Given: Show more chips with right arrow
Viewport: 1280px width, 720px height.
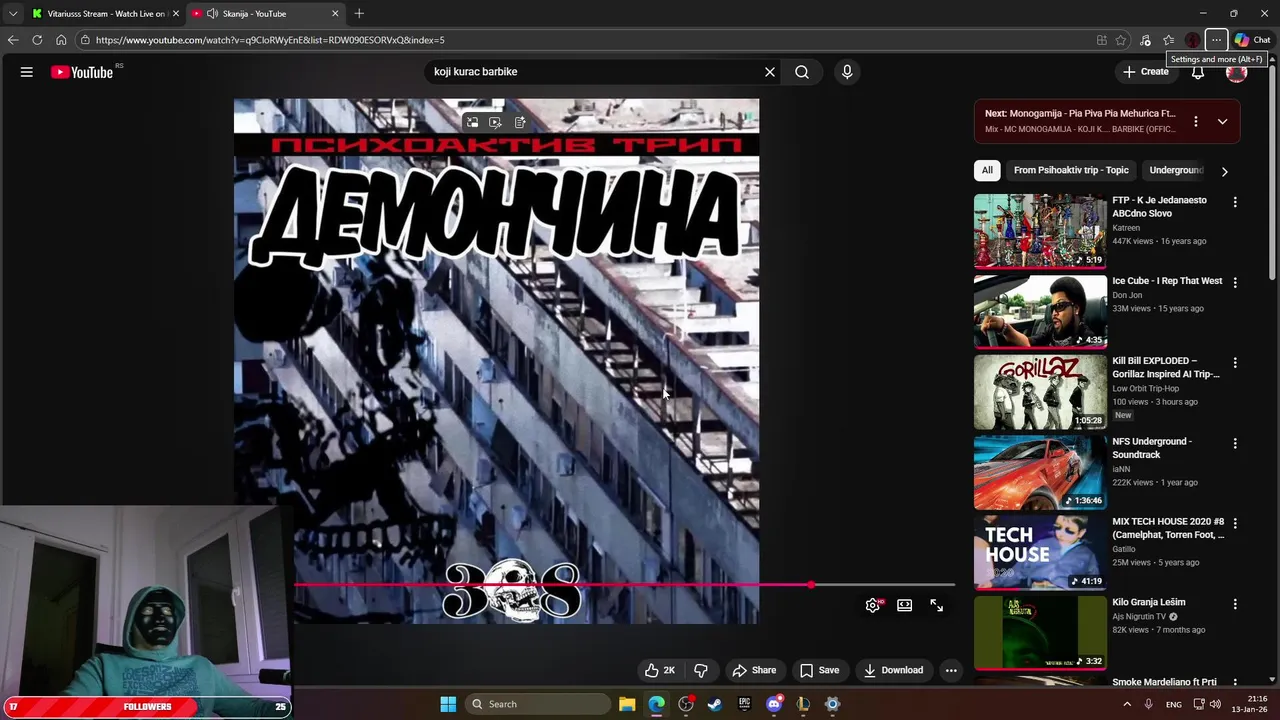Looking at the screenshot, I should [1224, 171].
